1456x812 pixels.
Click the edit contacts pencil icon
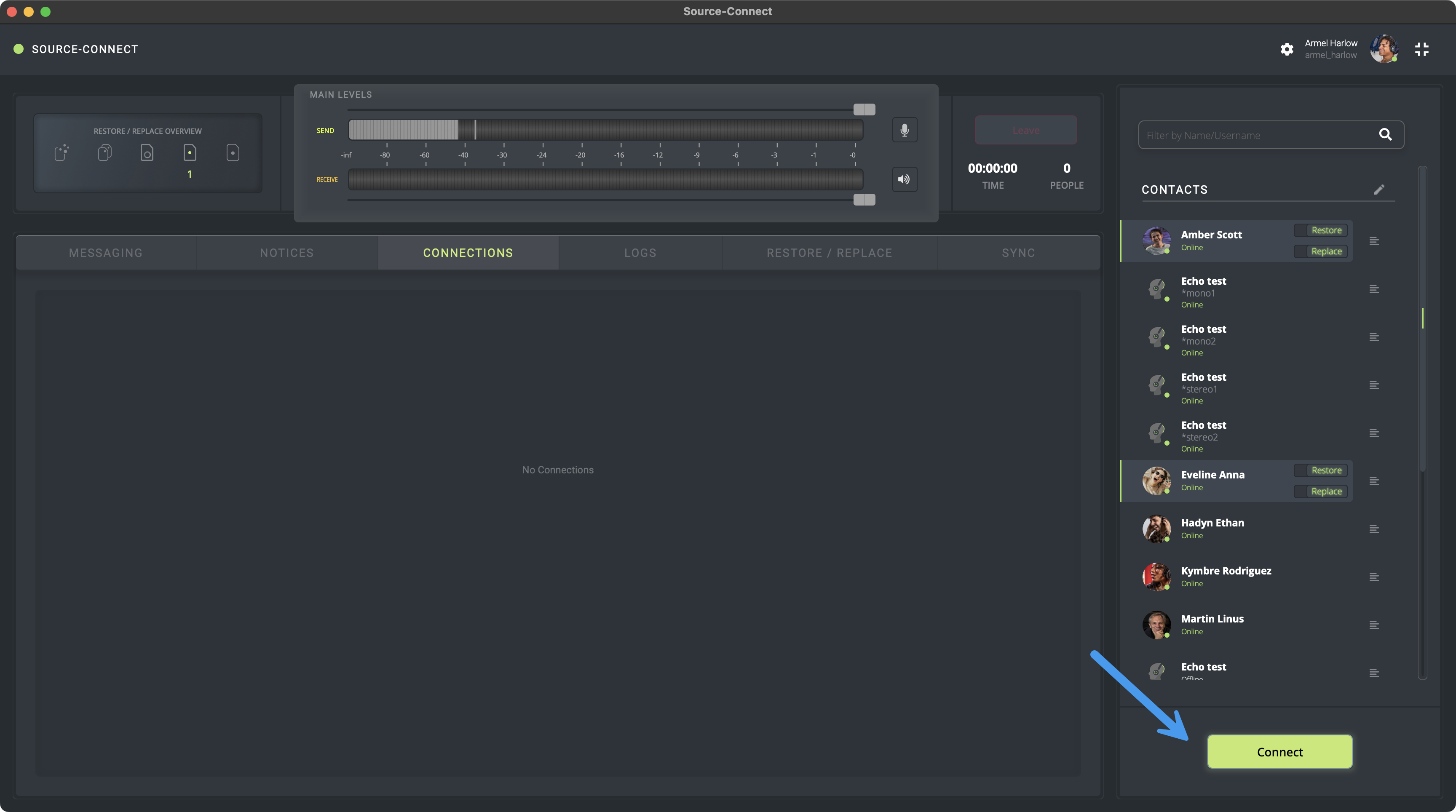[x=1379, y=189]
